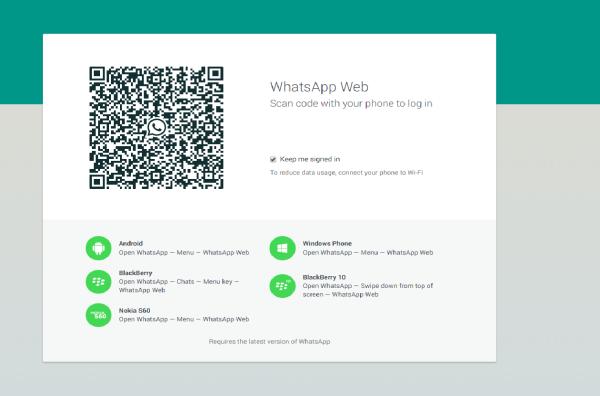This screenshot has height=396, width=600.
Task: Click the BlackBerry 10 heading text
Action: (324, 277)
